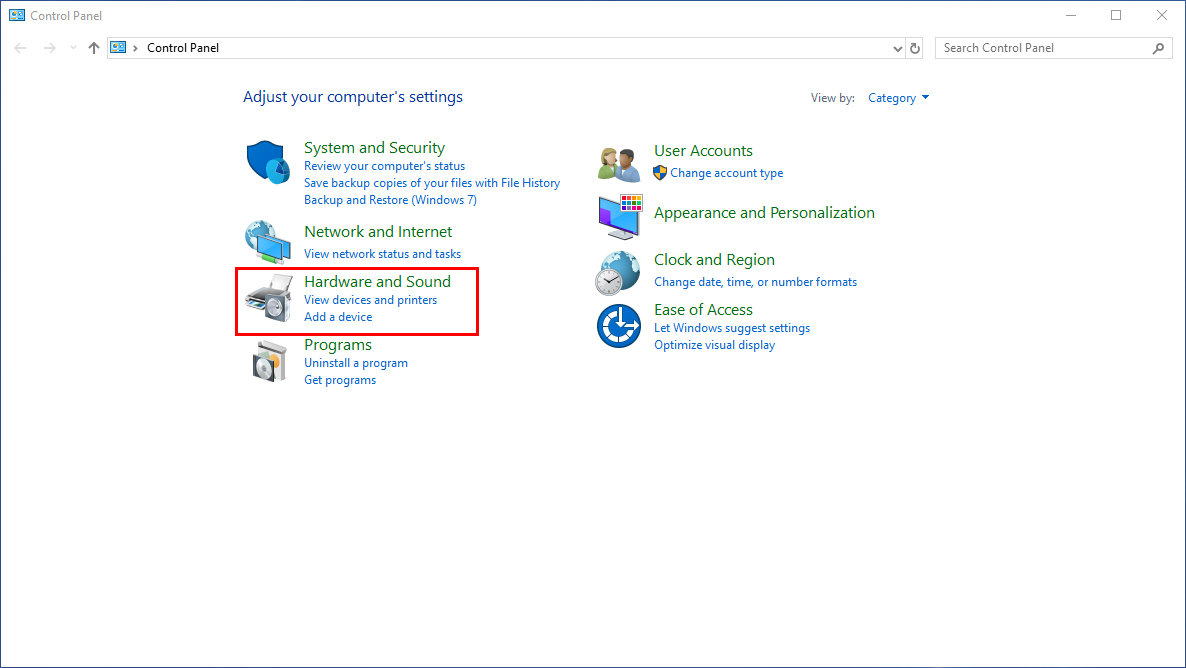The height and width of the screenshot is (668, 1186).
Task: Click the refresh button in address bar
Action: pos(915,48)
